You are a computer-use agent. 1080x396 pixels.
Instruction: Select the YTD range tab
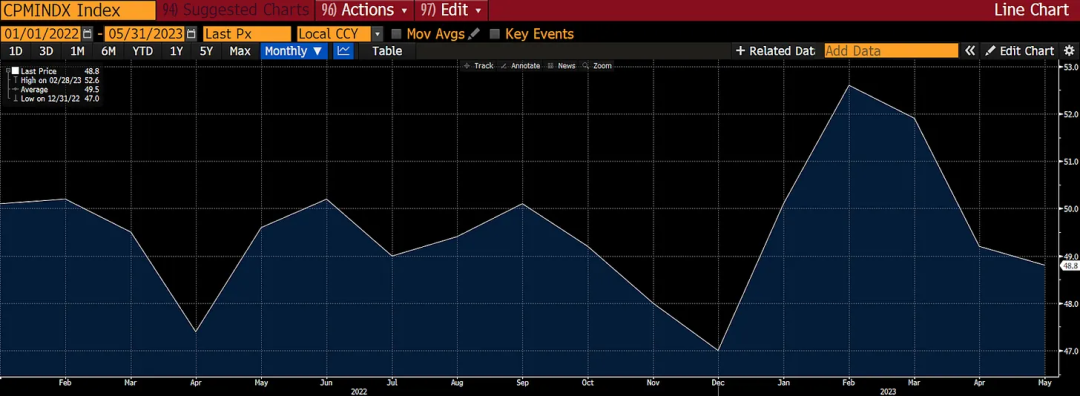click(x=143, y=51)
